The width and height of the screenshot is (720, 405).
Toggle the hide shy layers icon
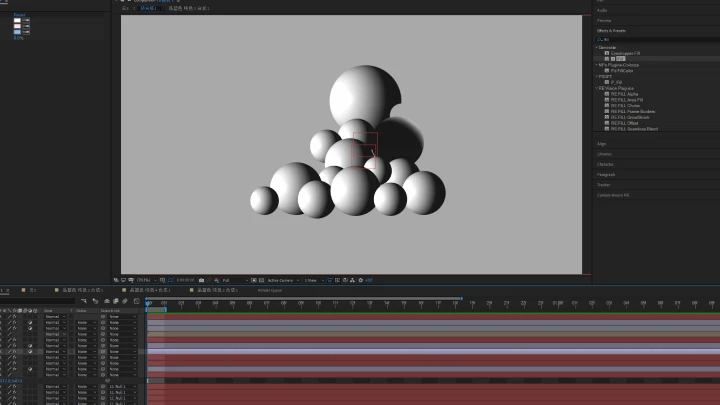coord(107,301)
